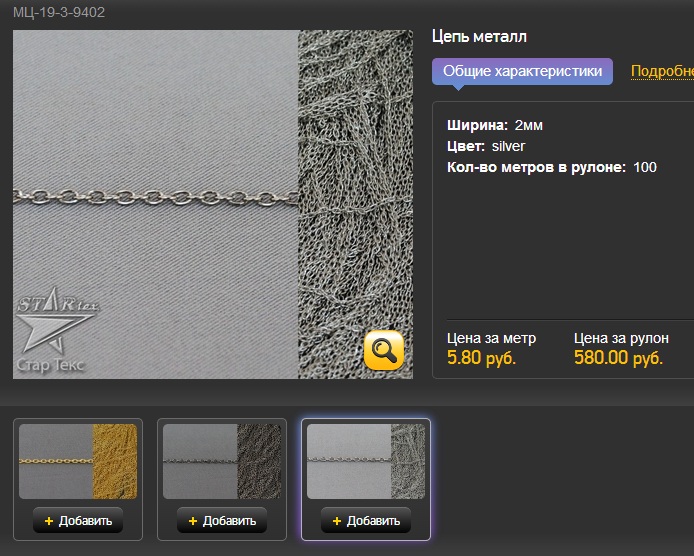Select the gold chain thumbnail
Viewport: 694px width, 556px height.
pyautogui.click(x=78, y=461)
